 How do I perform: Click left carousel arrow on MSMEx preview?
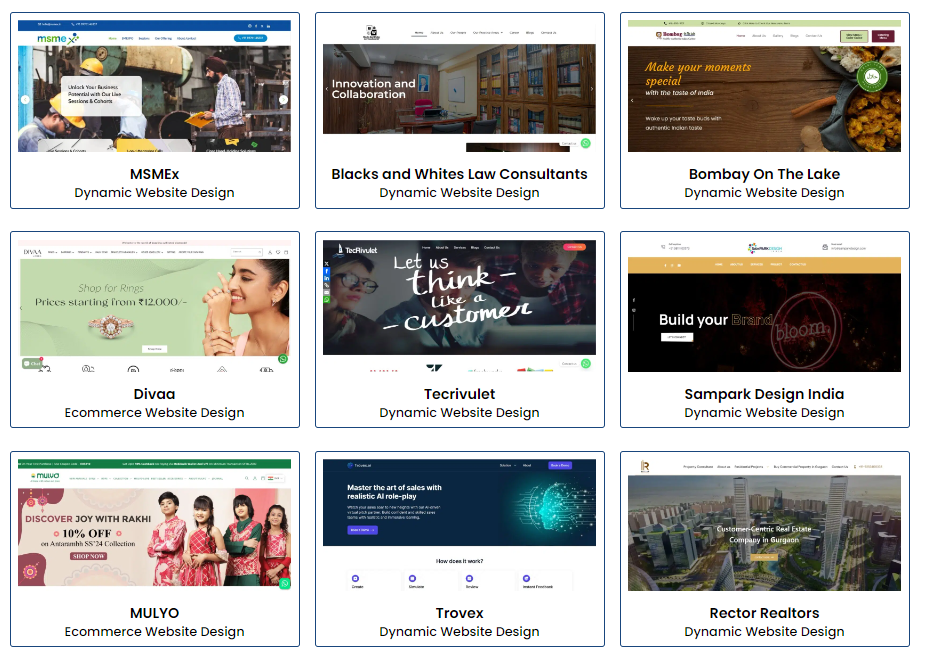(x=25, y=99)
